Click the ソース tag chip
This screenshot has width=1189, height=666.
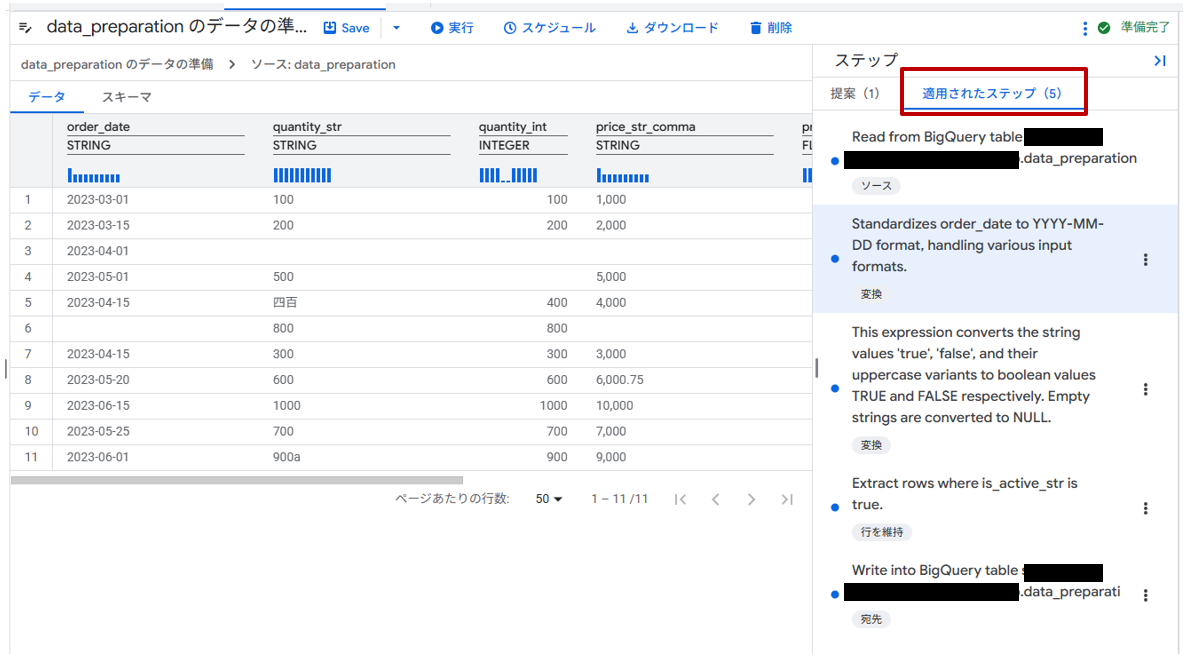(x=876, y=186)
